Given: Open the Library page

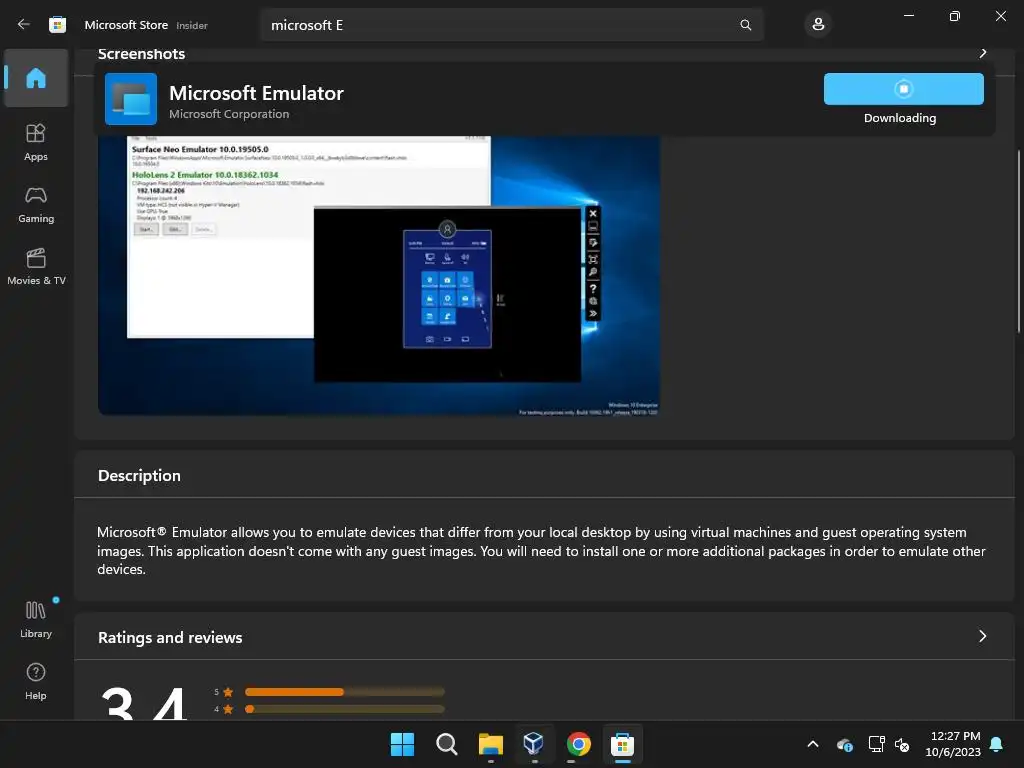Looking at the screenshot, I should (36, 619).
